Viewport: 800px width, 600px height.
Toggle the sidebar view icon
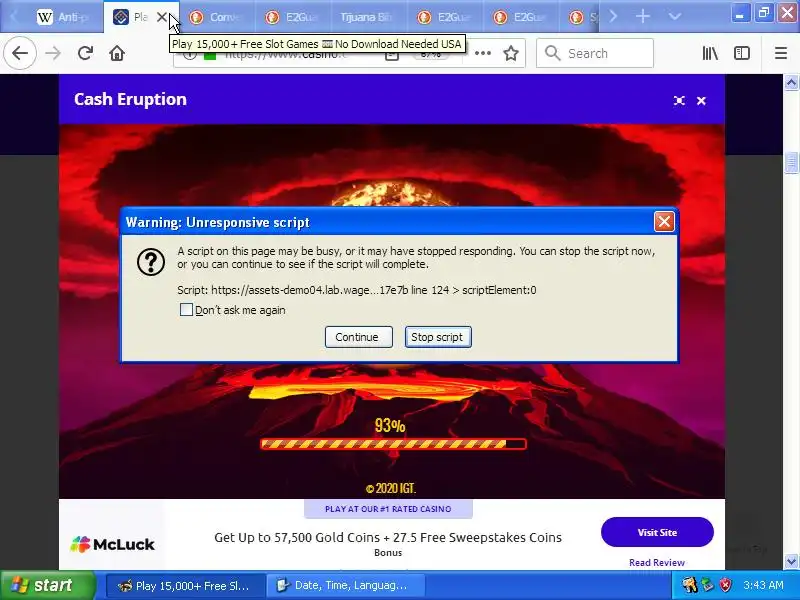(742, 53)
